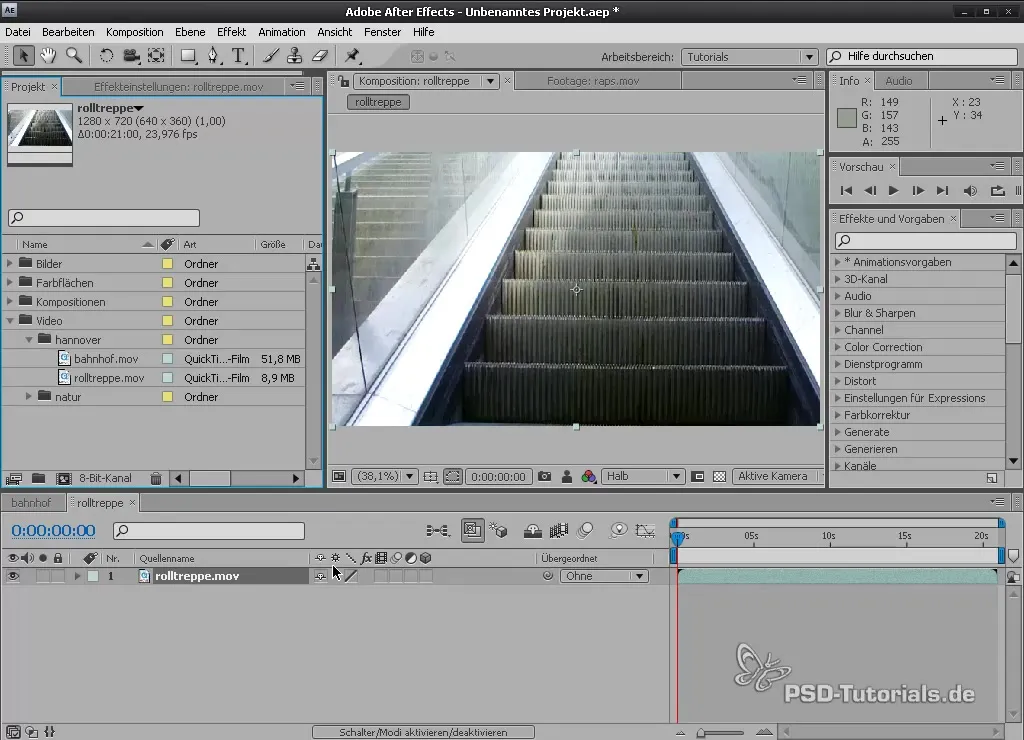Click the timeline current time 0:00:00:00

54,531
